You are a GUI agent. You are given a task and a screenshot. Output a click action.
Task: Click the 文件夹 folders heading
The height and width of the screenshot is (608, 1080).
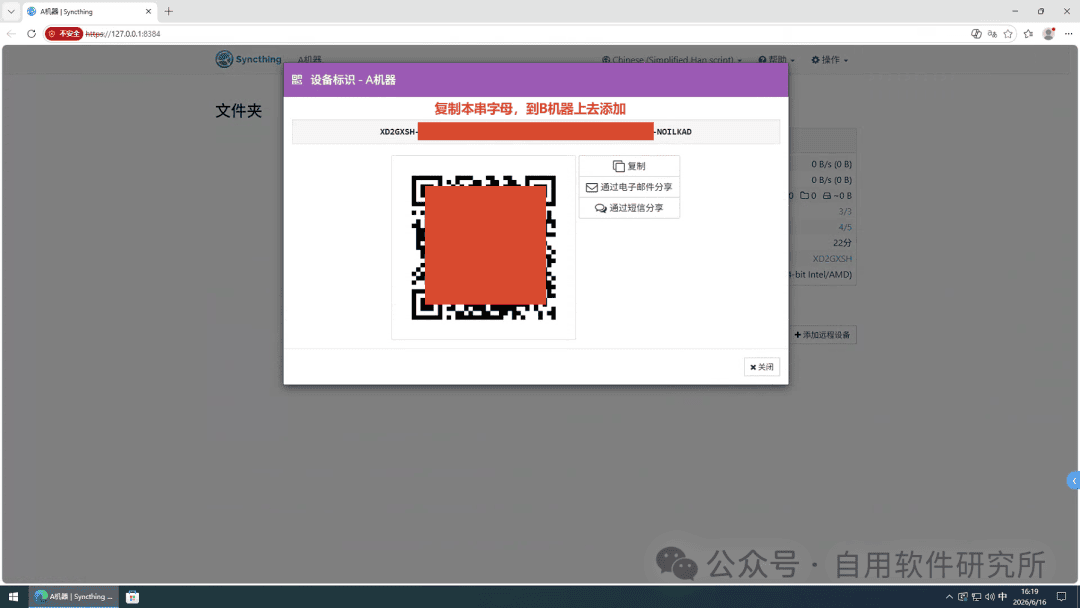click(238, 111)
